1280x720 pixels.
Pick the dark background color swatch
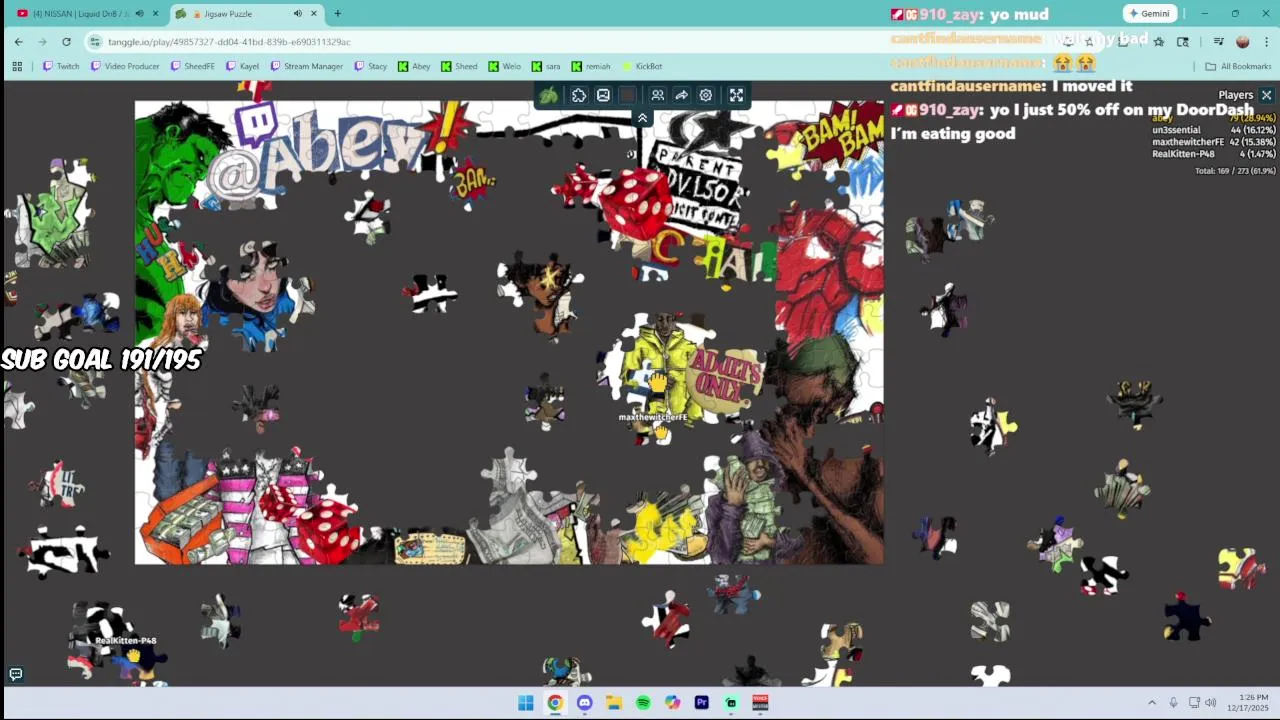coord(627,95)
